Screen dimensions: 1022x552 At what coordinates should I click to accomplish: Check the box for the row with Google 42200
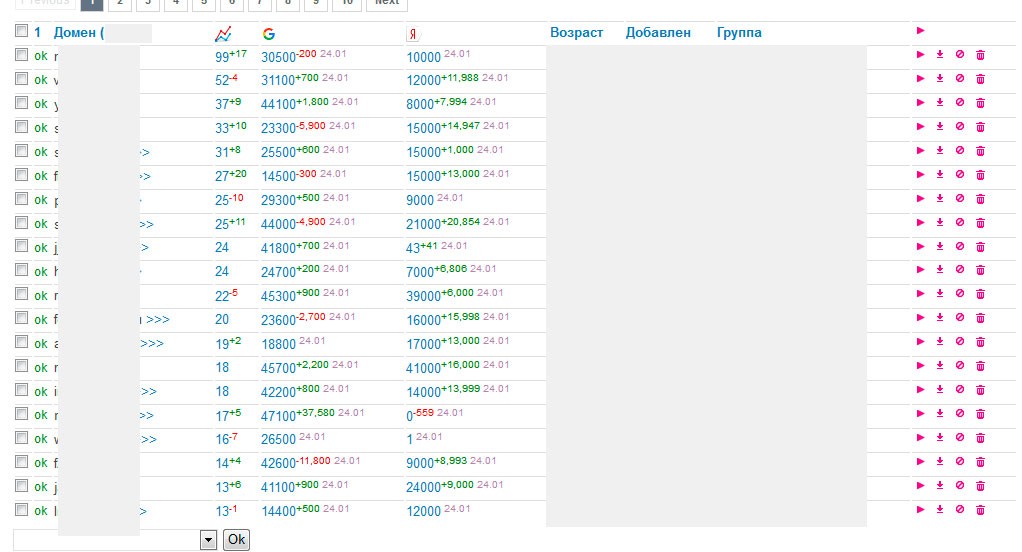click(x=22, y=390)
